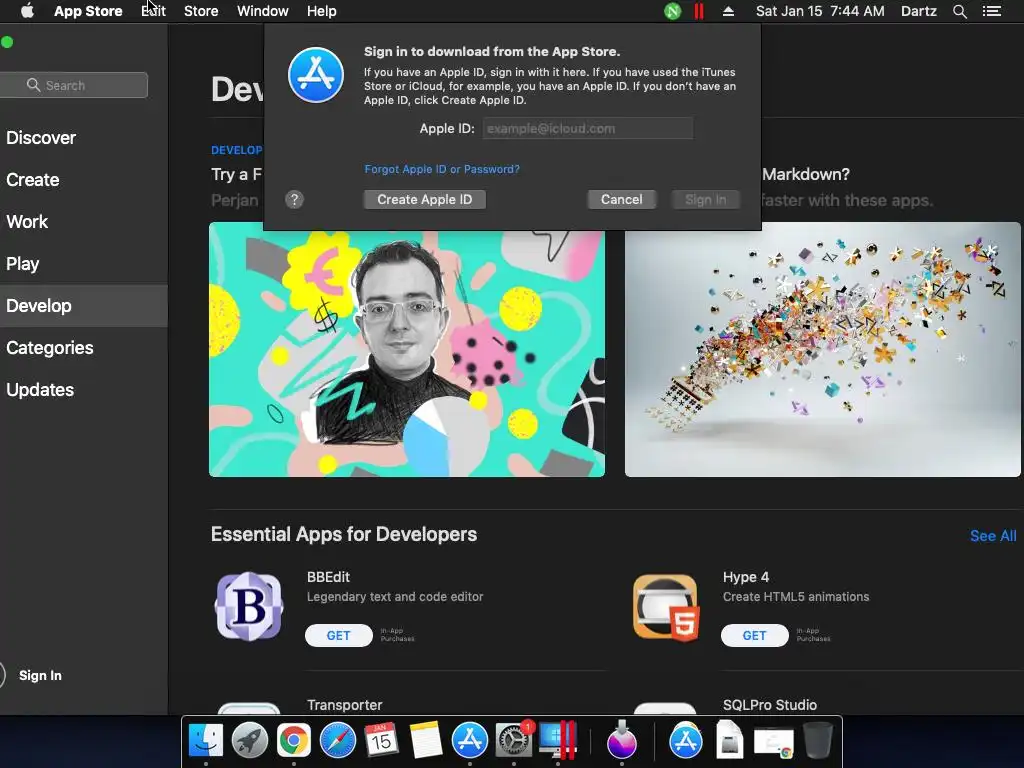Click the App Store dock icon right of the second divider

click(685, 740)
